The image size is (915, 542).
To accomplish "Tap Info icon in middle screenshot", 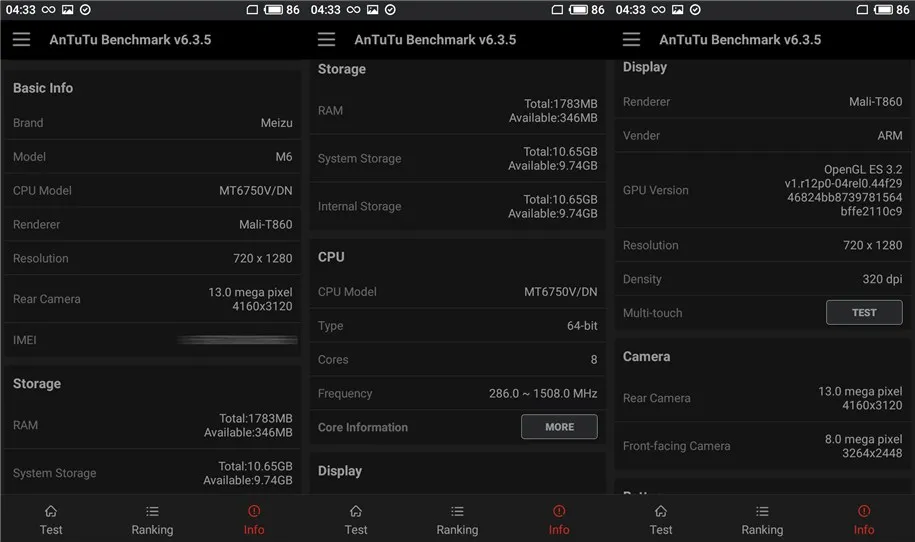I will (559, 511).
